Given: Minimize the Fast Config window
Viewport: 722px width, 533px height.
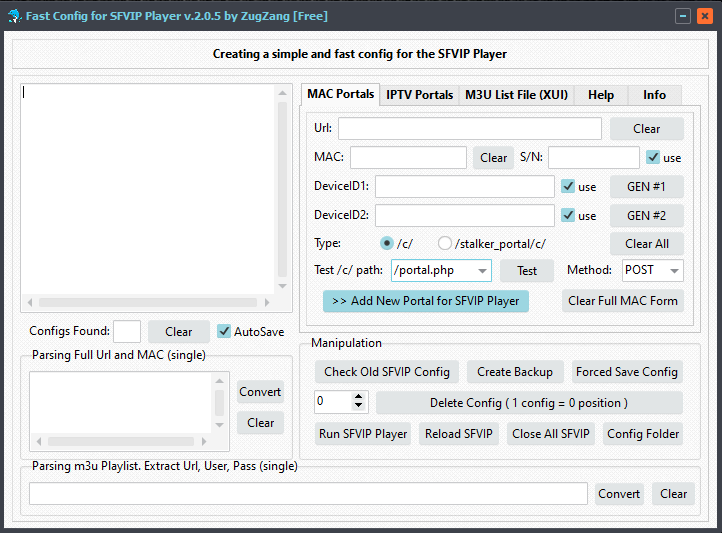Looking at the screenshot, I should pyautogui.click(x=682, y=16).
